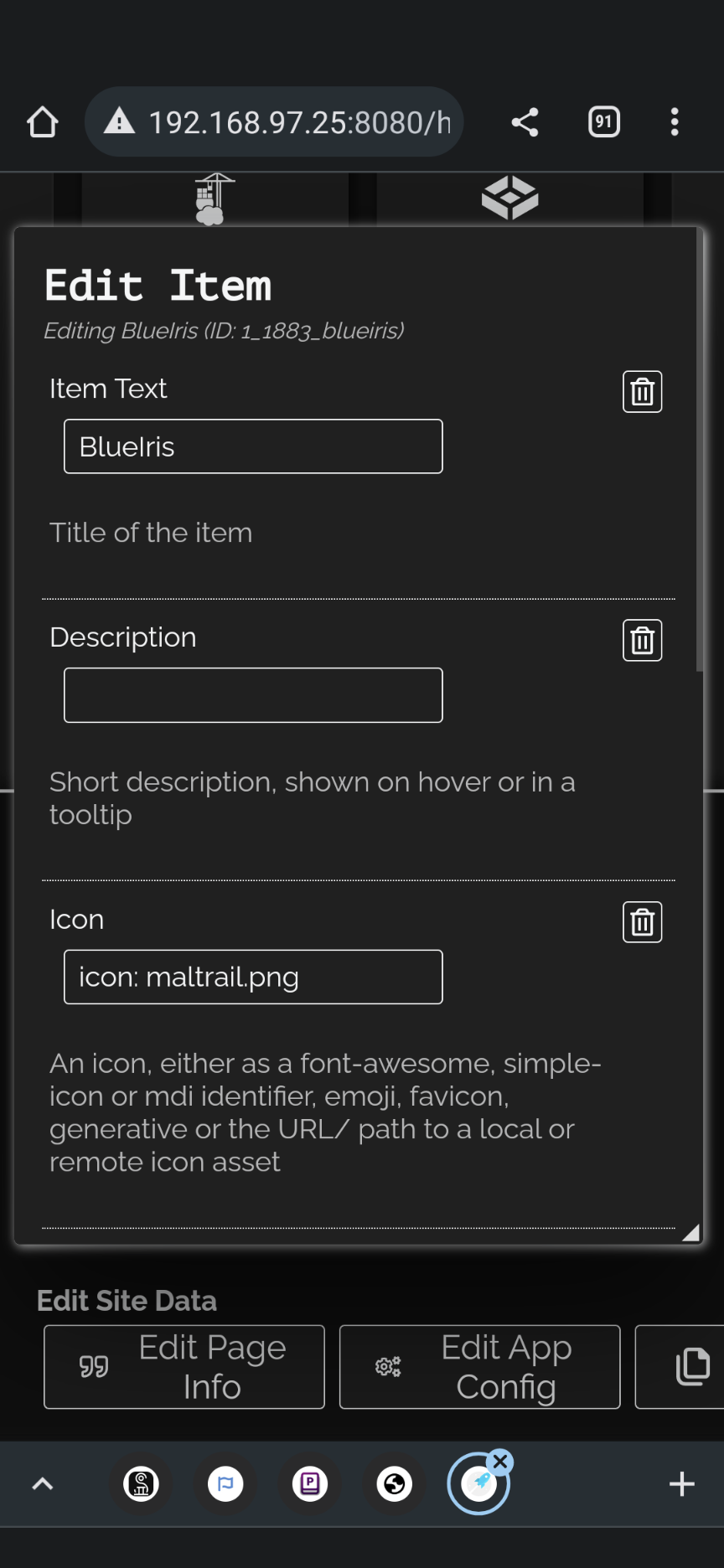Close the rocket tab using its X badge
724x1568 pixels.
500,1461
